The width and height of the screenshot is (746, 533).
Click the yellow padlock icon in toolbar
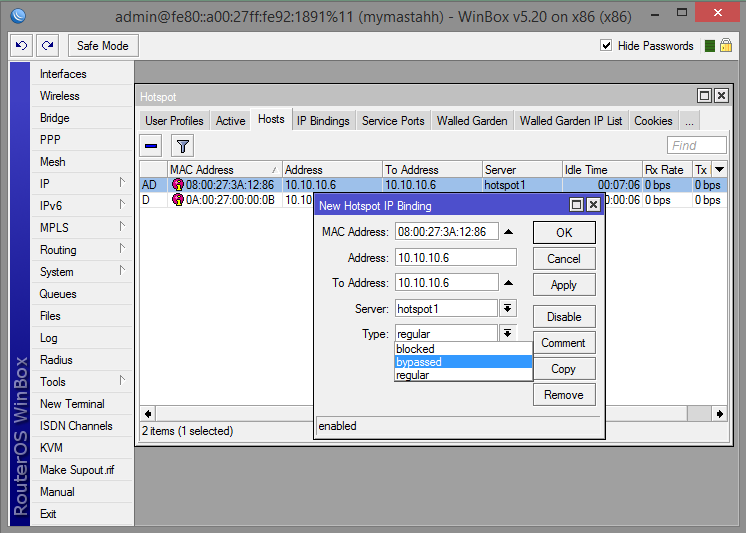pos(726,45)
